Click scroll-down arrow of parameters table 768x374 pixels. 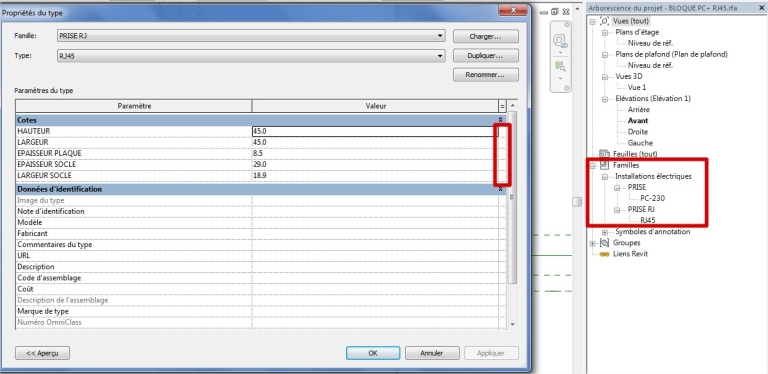pyautogui.click(x=512, y=324)
